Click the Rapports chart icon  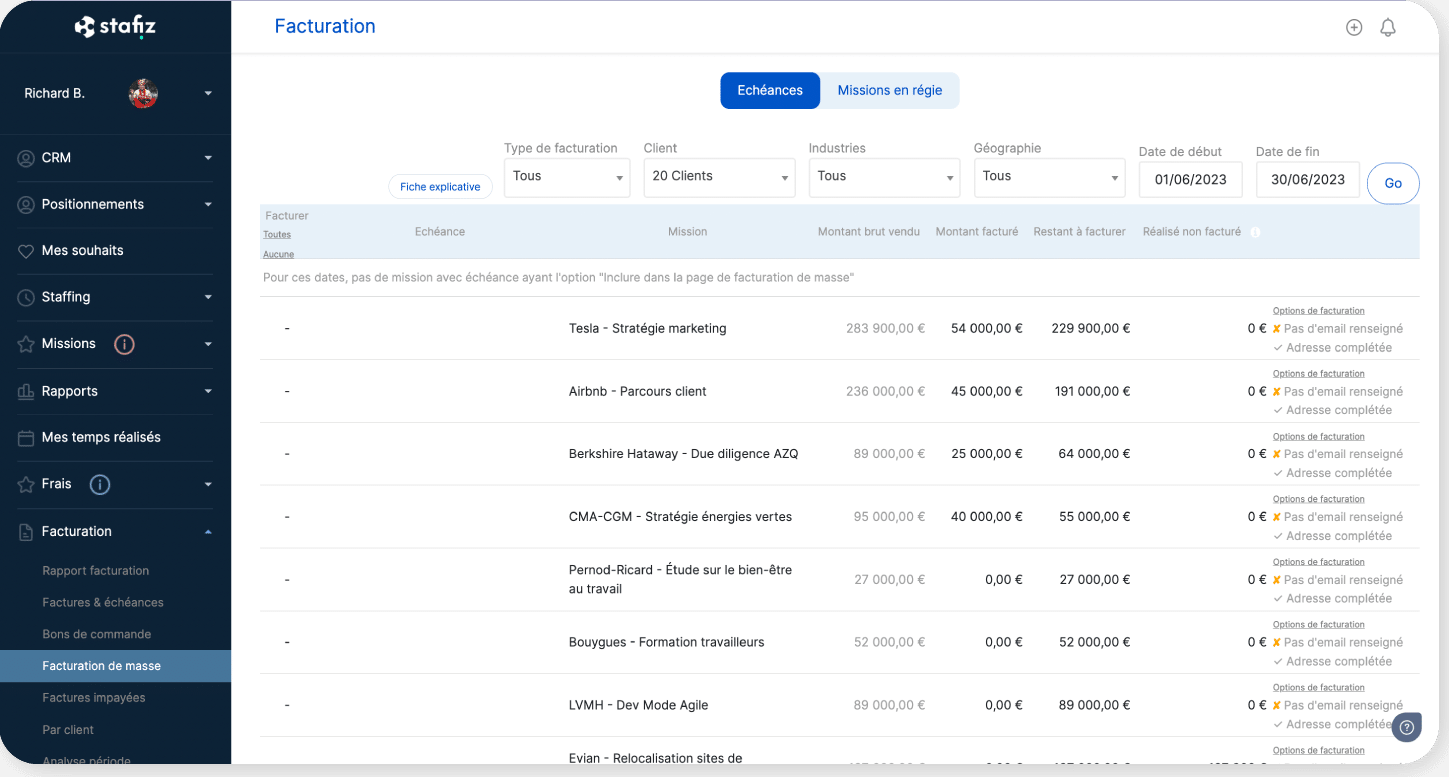click(x=26, y=391)
